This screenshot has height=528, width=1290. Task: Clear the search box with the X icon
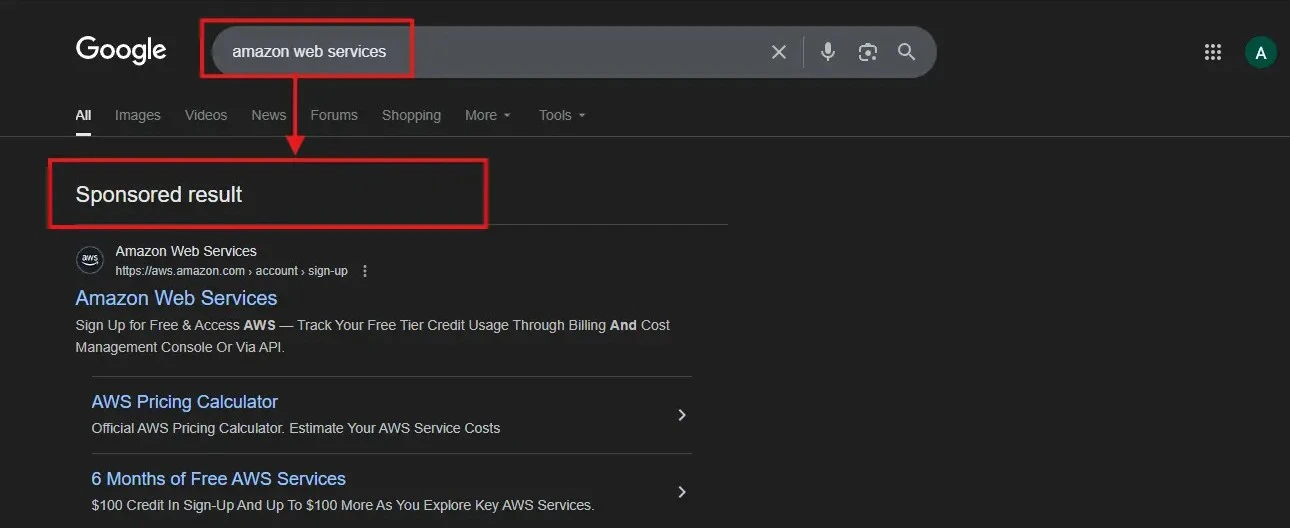779,52
